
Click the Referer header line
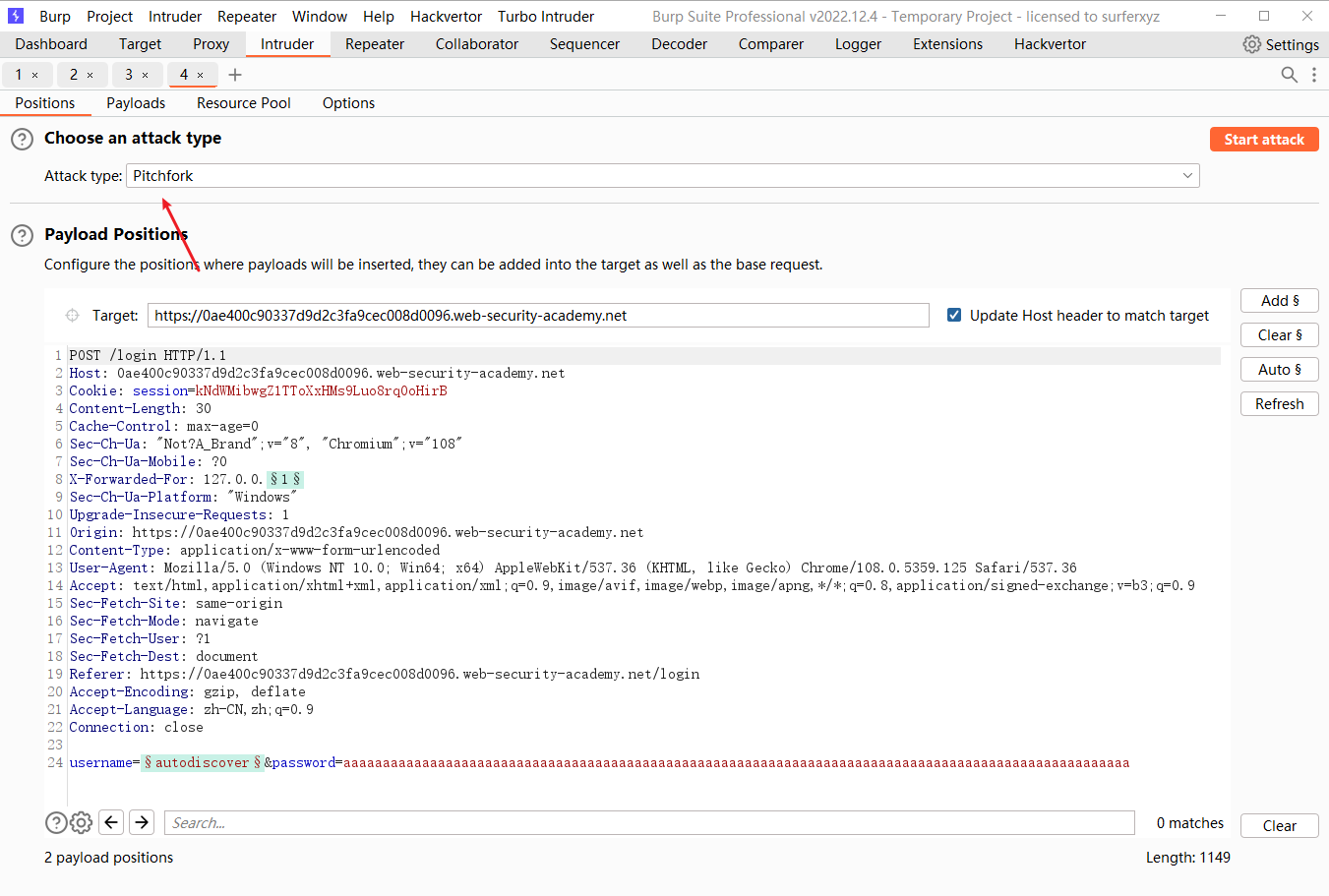pyautogui.click(x=385, y=675)
